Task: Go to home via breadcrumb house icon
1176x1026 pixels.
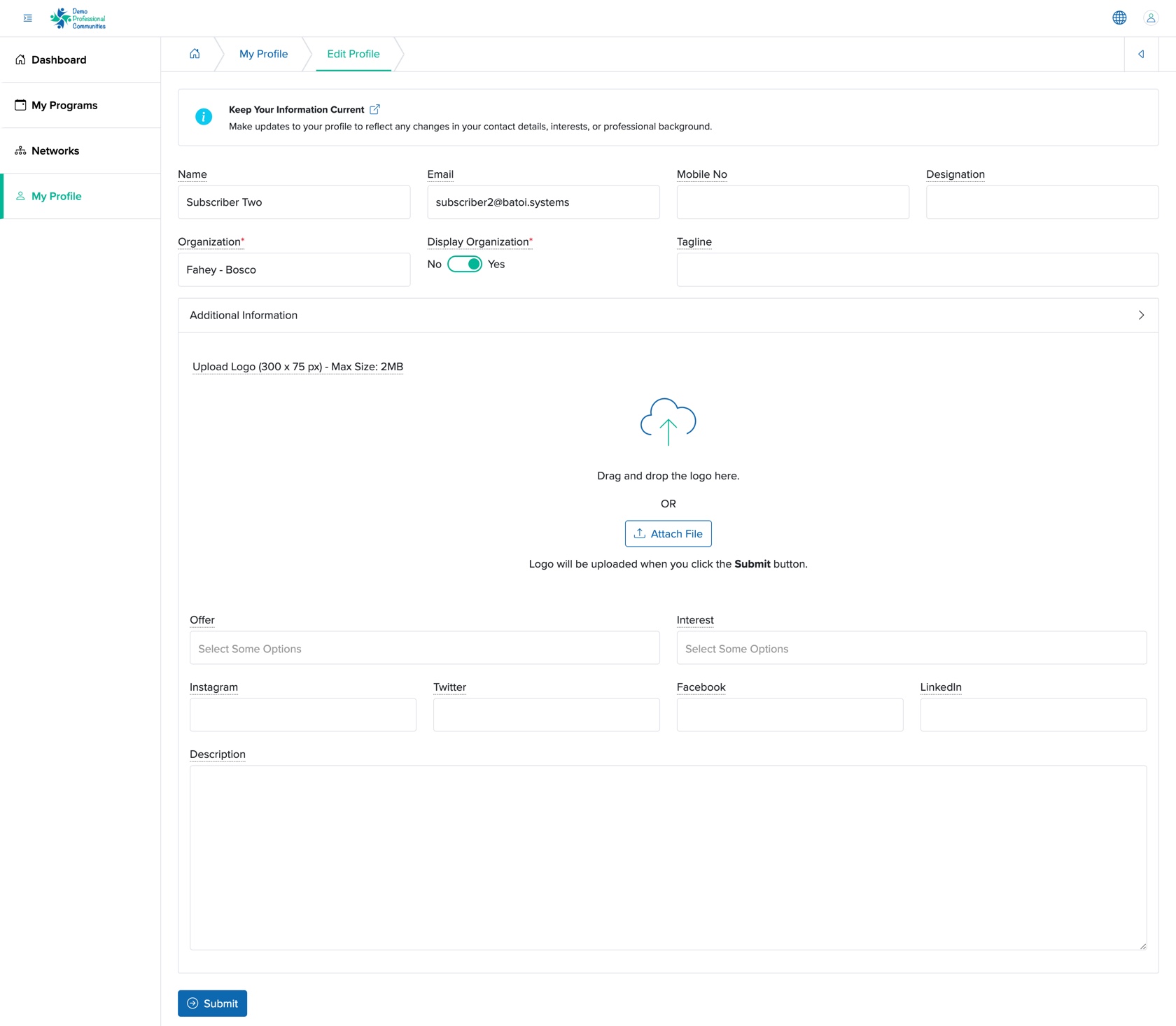Action: coord(195,54)
